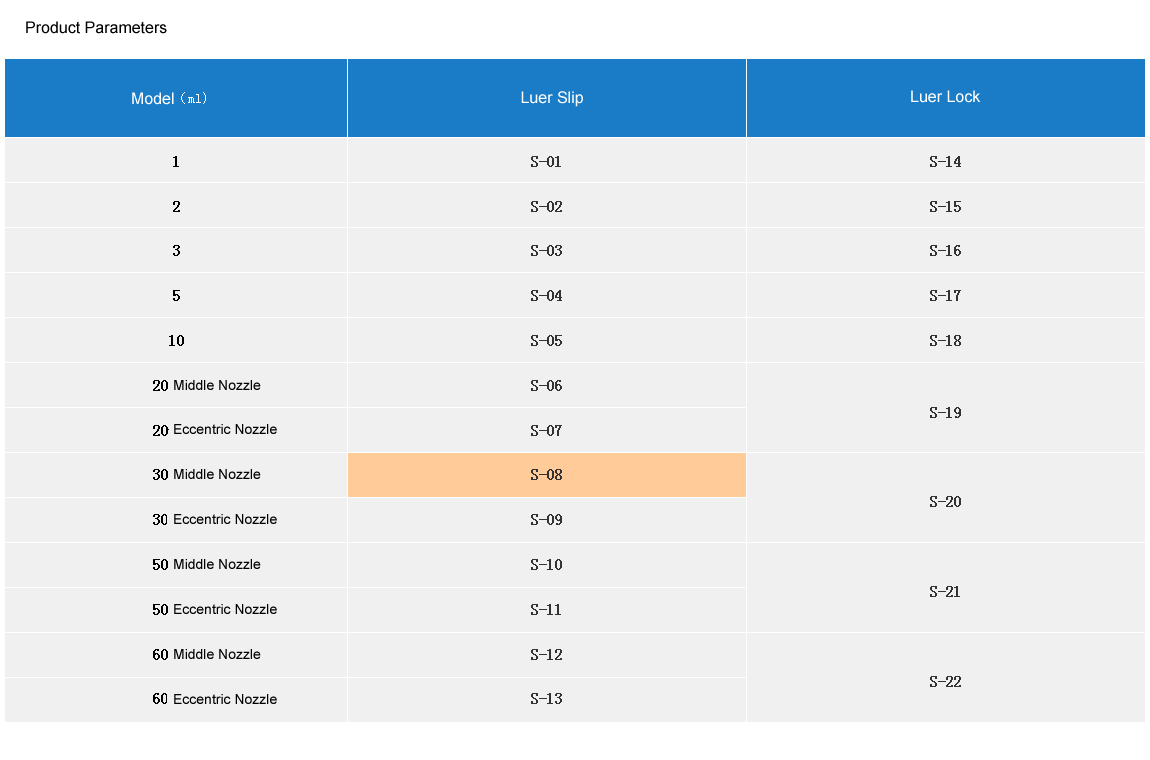Select the S-01 Luer Slip cell
This screenshot has width=1150, height=760.
click(x=546, y=162)
